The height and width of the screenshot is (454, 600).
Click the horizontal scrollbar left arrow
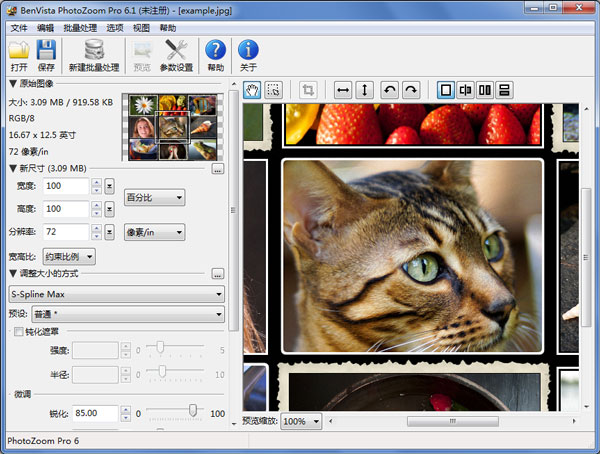(331, 421)
